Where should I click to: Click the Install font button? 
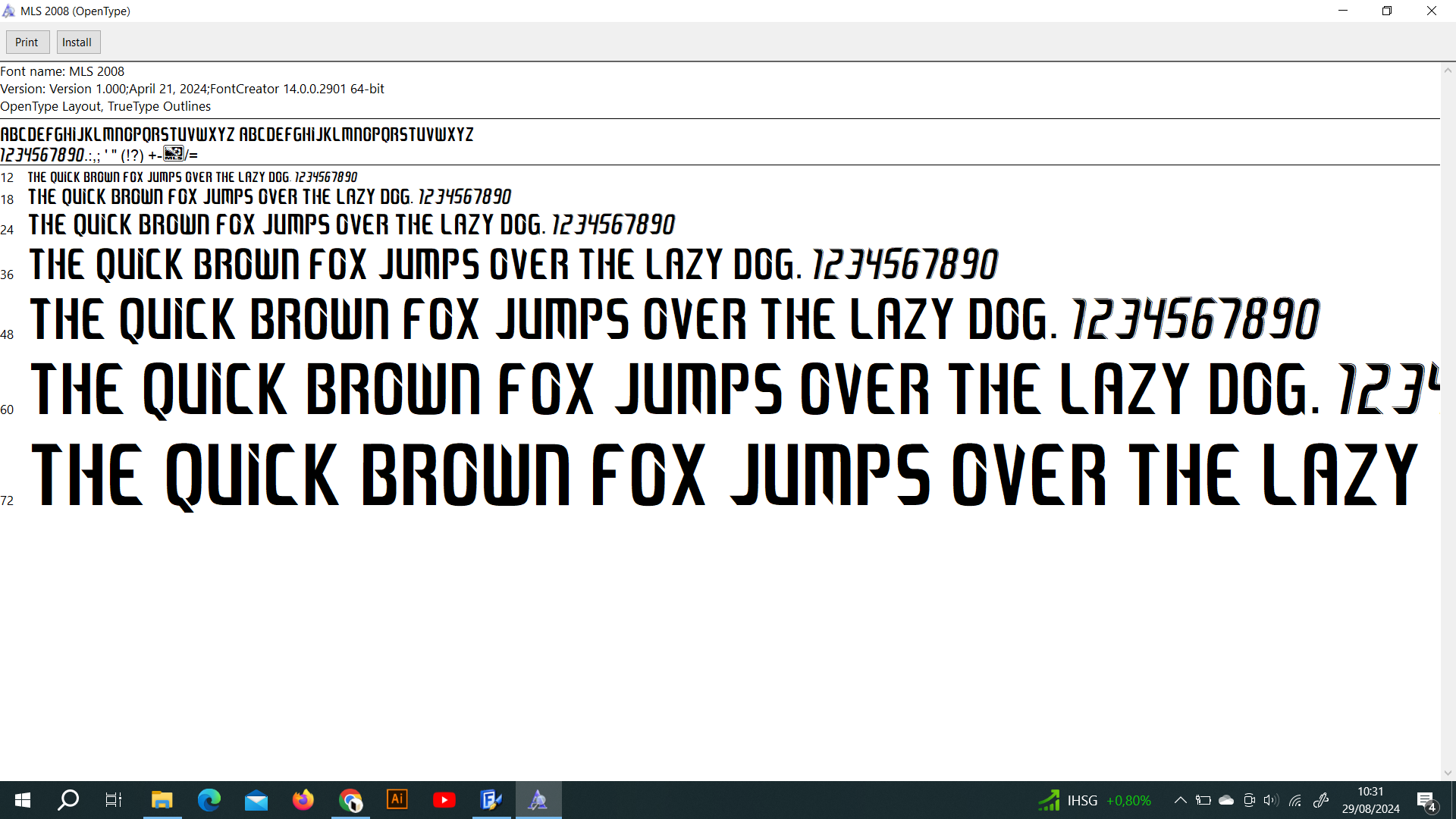point(77,42)
